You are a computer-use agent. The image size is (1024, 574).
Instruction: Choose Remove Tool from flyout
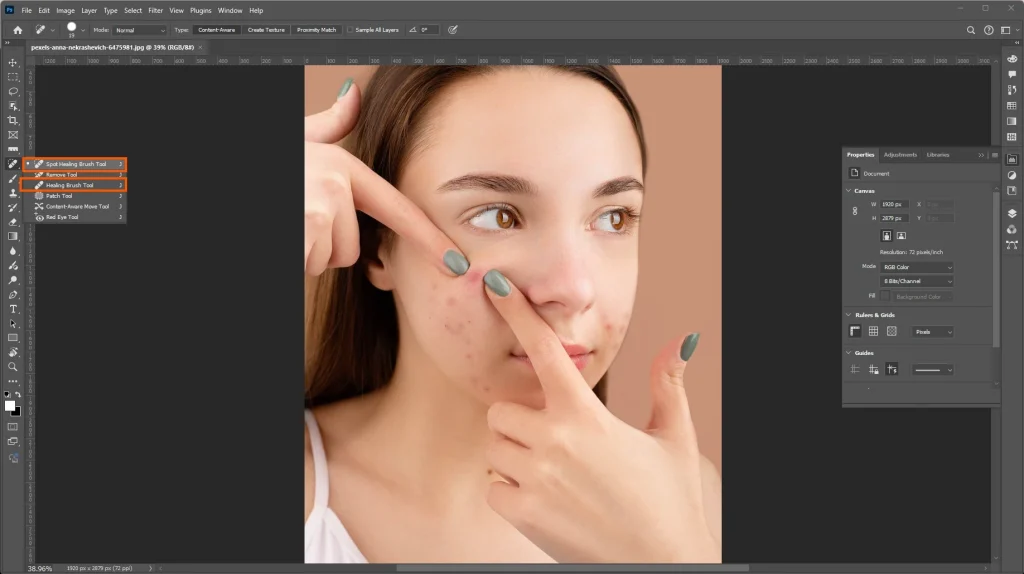tap(74, 174)
